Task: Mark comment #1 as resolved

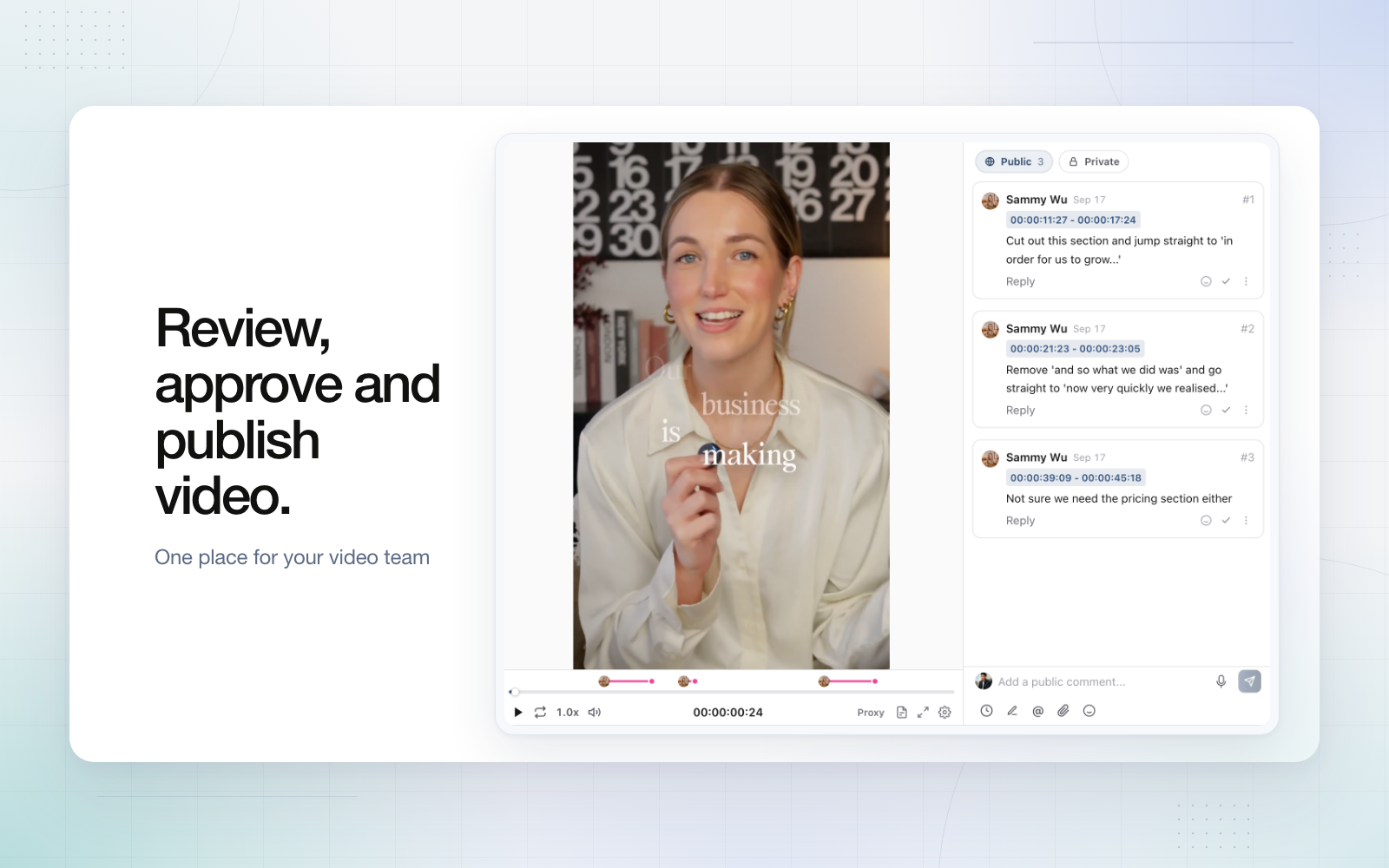Action: tap(1226, 281)
